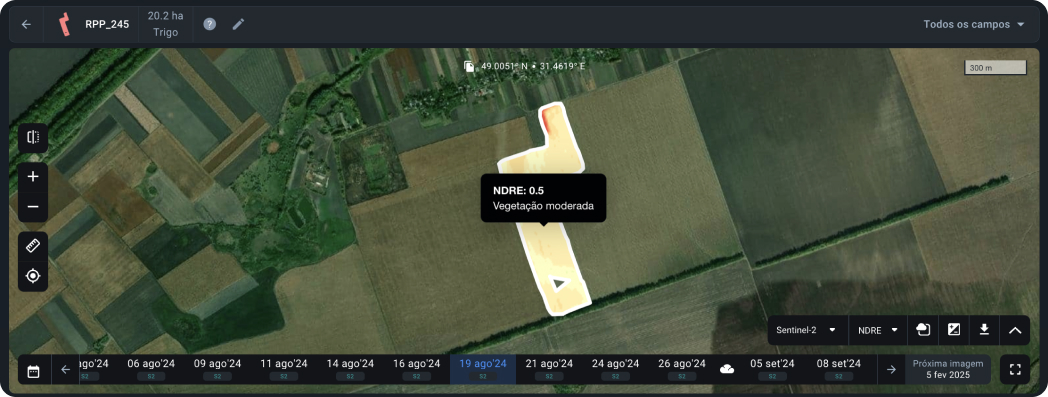Select the 14 ago'24 image date
Viewport: 1048px width, 397px height.
(x=350, y=370)
